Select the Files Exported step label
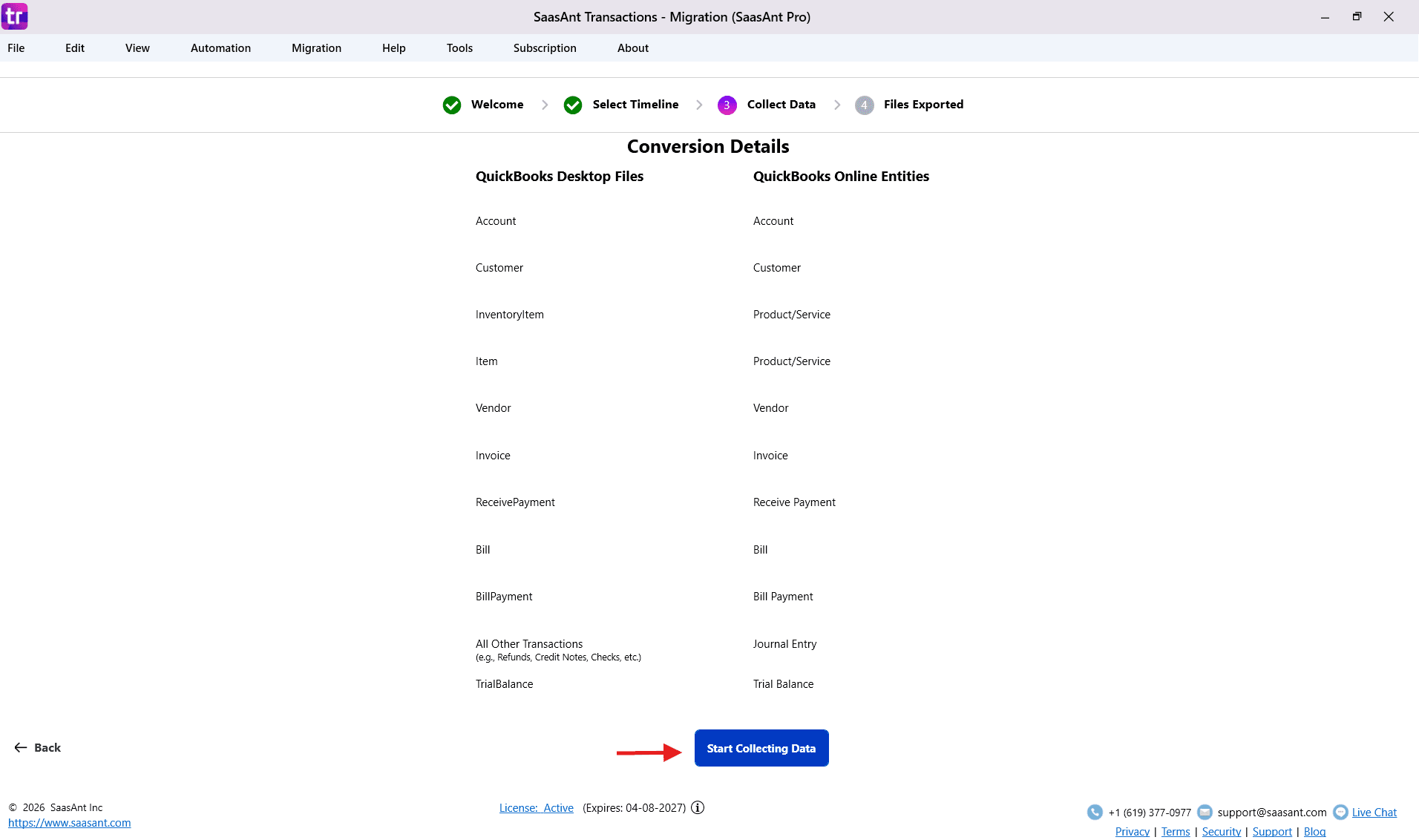 [923, 105]
